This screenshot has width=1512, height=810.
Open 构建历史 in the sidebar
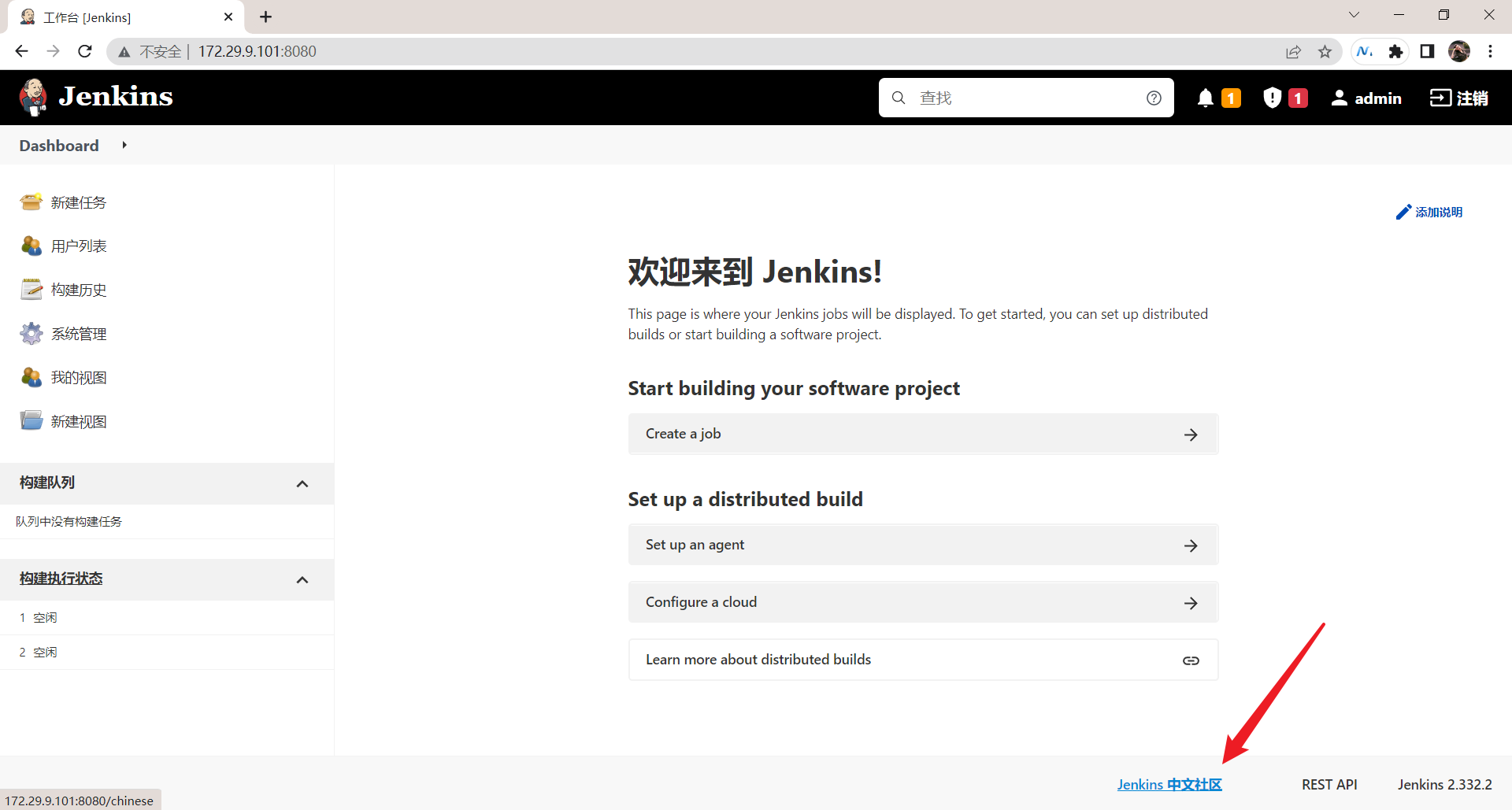(79, 290)
